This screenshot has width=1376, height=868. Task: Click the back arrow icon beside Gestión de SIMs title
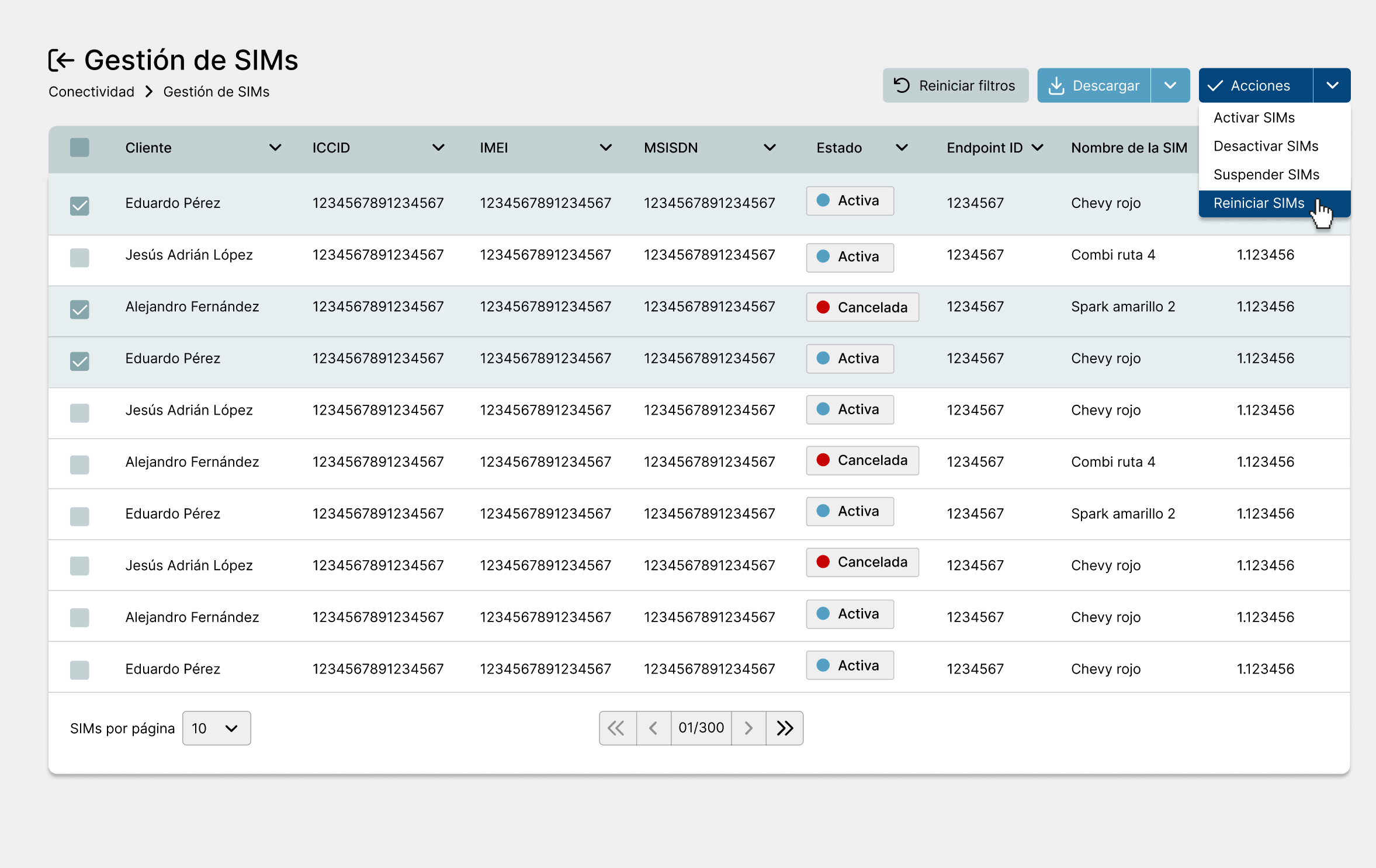61,60
